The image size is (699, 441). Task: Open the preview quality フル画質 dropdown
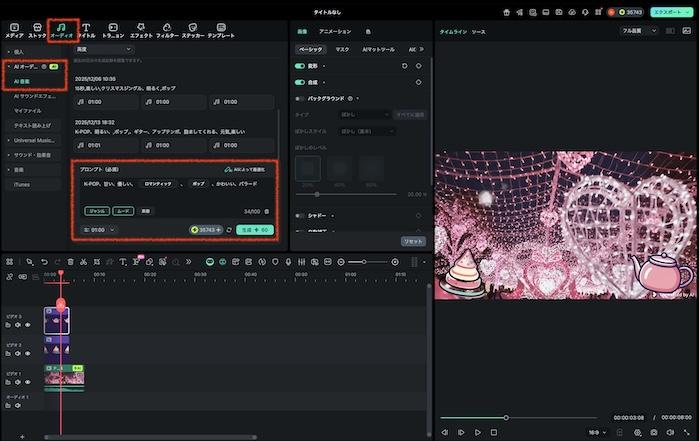pos(639,31)
